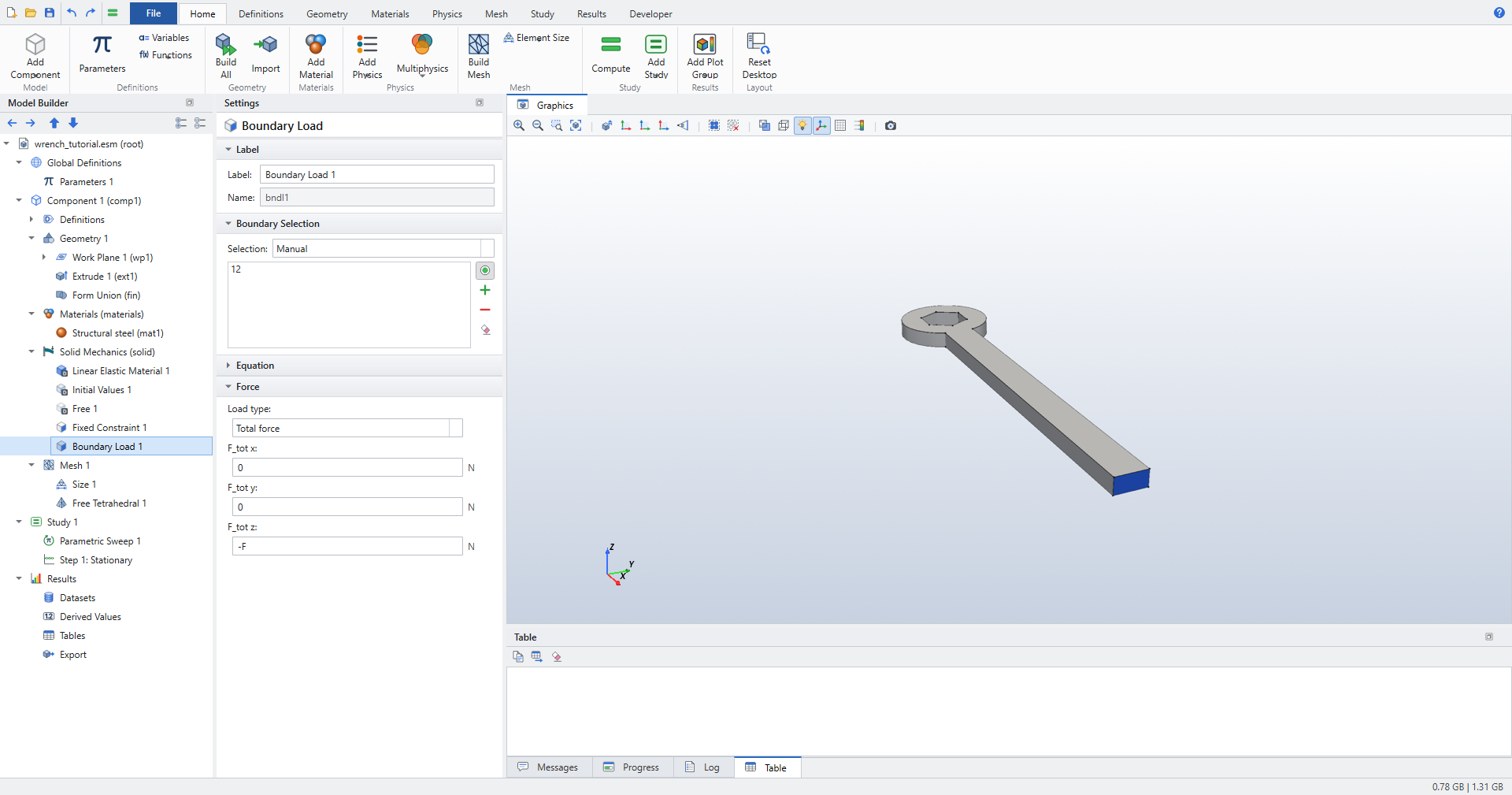Activate boundary selection toggle button

[485, 270]
